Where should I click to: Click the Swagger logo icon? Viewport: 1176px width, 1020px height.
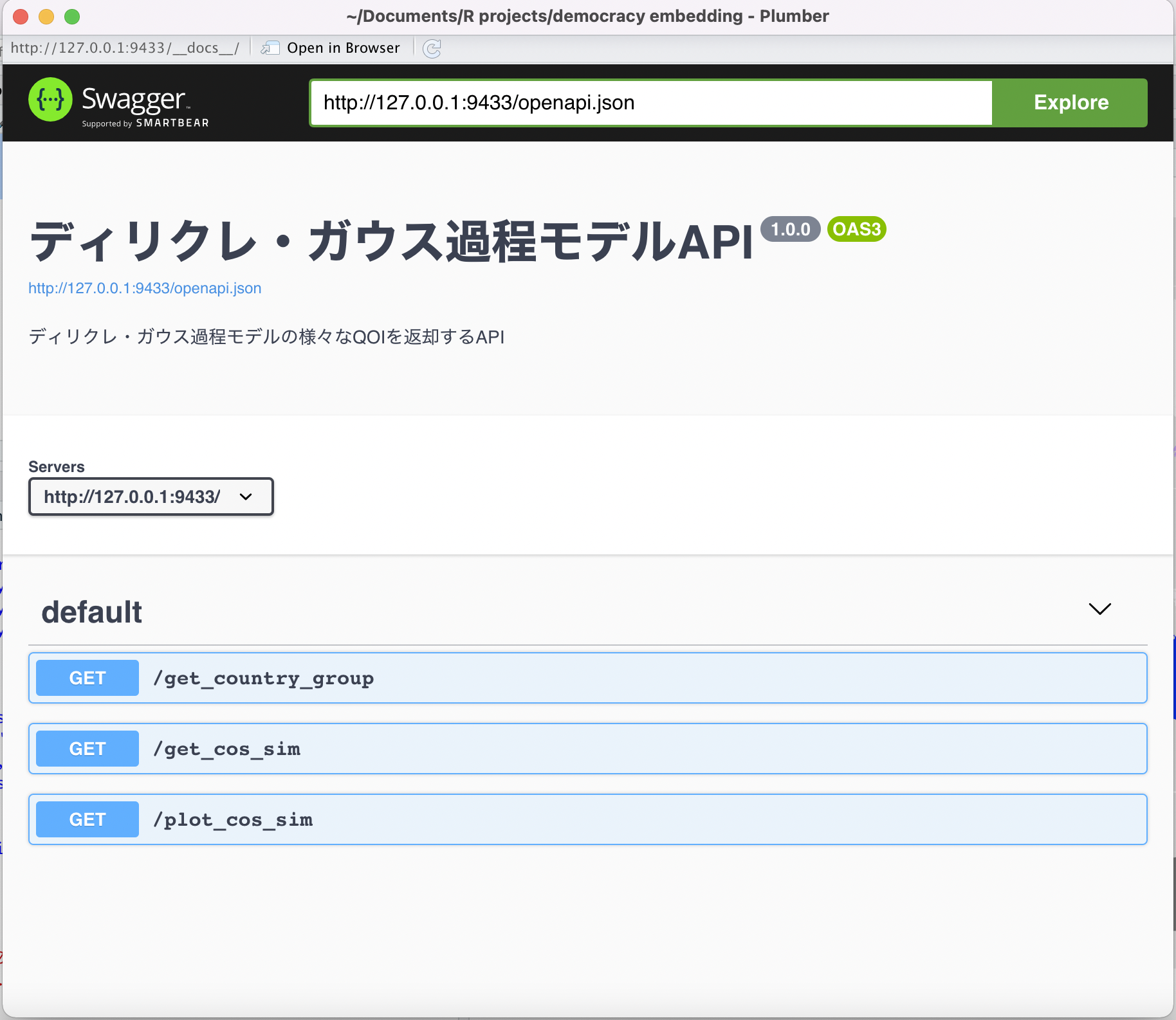[x=50, y=100]
